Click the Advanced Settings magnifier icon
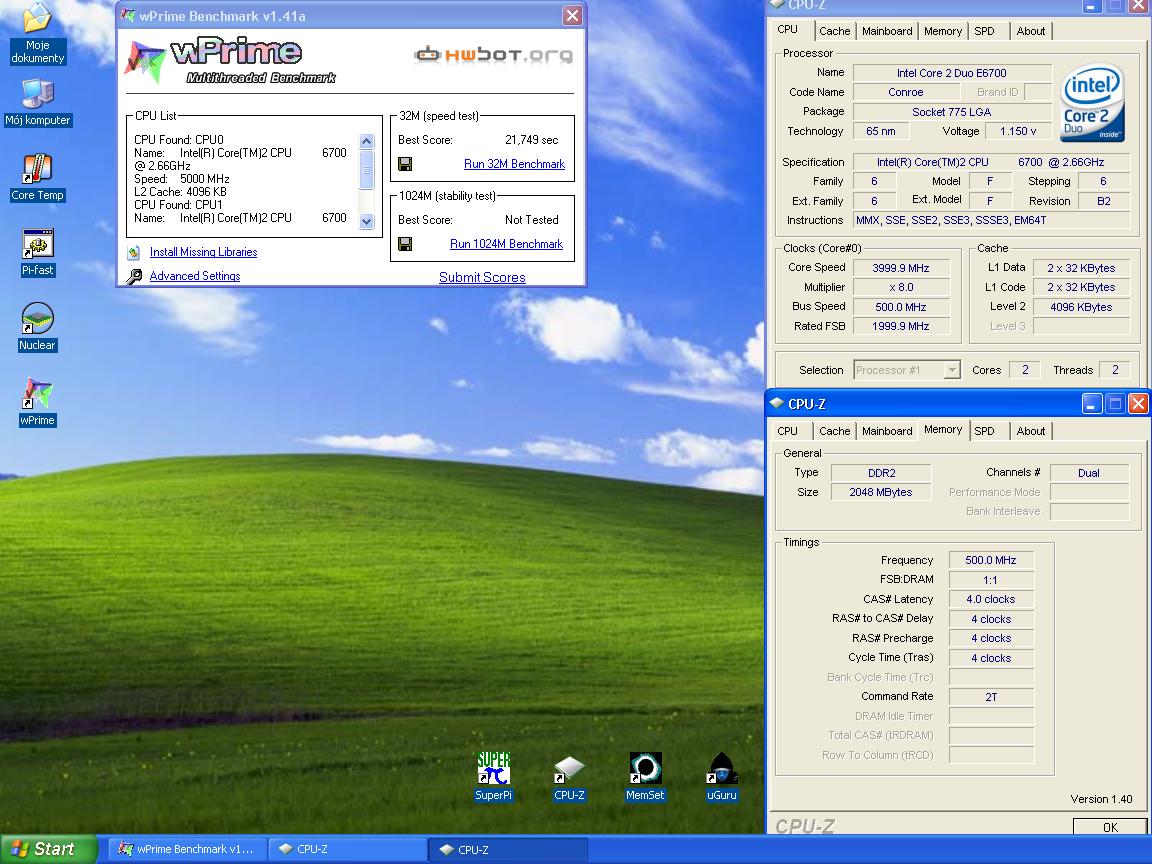Viewport: 1152px width, 864px height. [x=134, y=276]
